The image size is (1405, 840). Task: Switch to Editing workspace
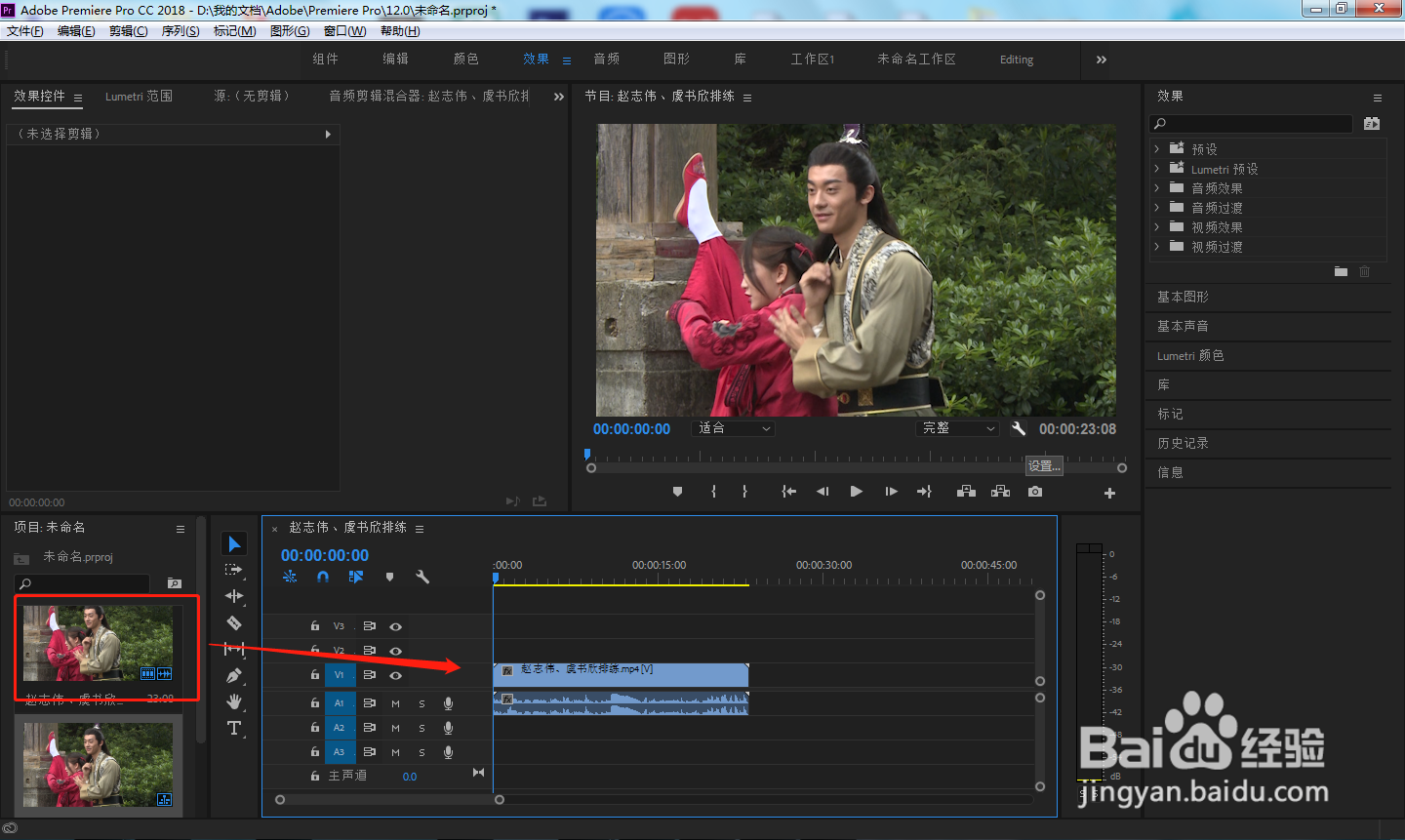pyautogui.click(x=1017, y=60)
